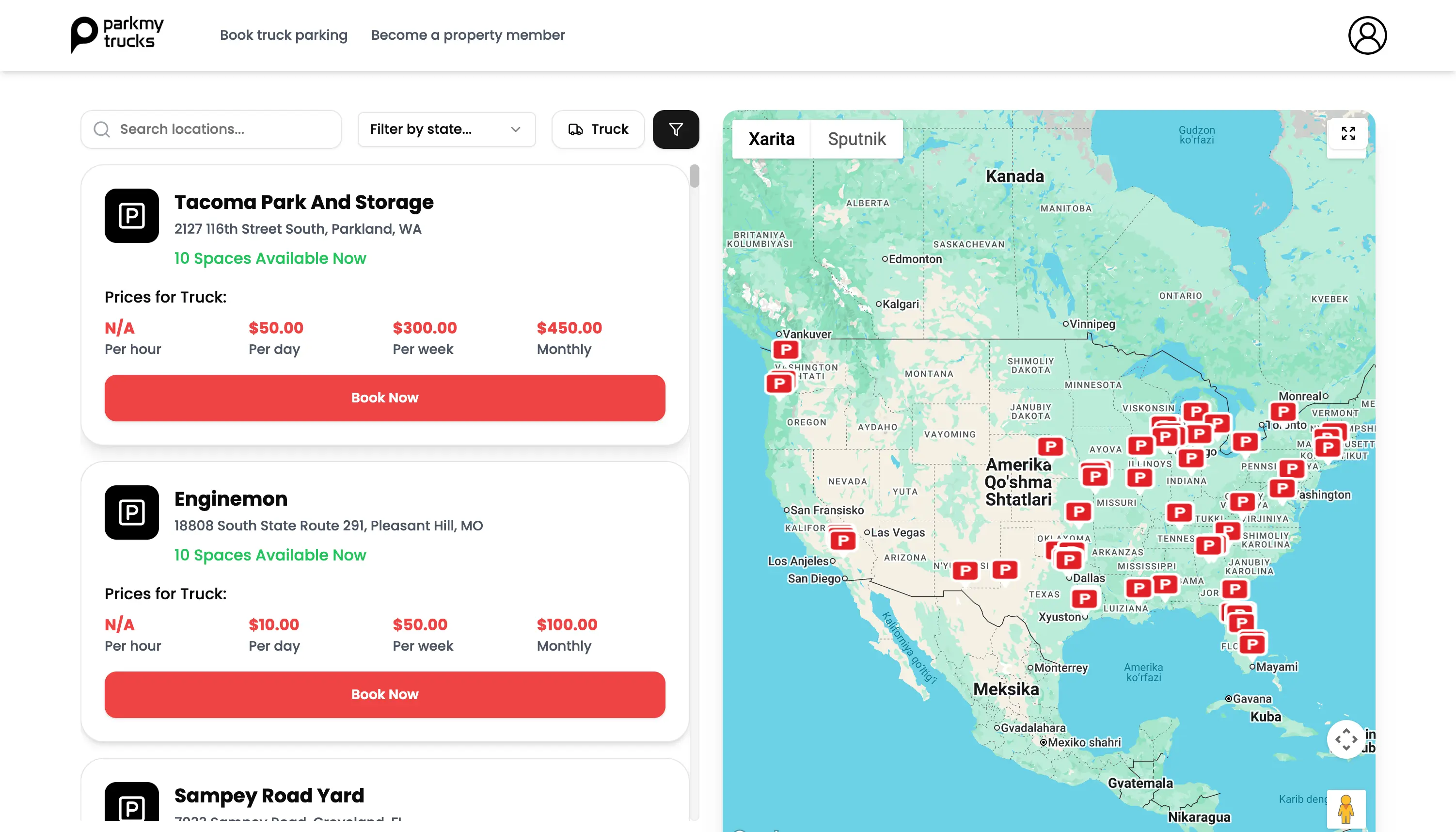Toggle the map fullscreen view icon
1456x832 pixels.
click(1348, 134)
